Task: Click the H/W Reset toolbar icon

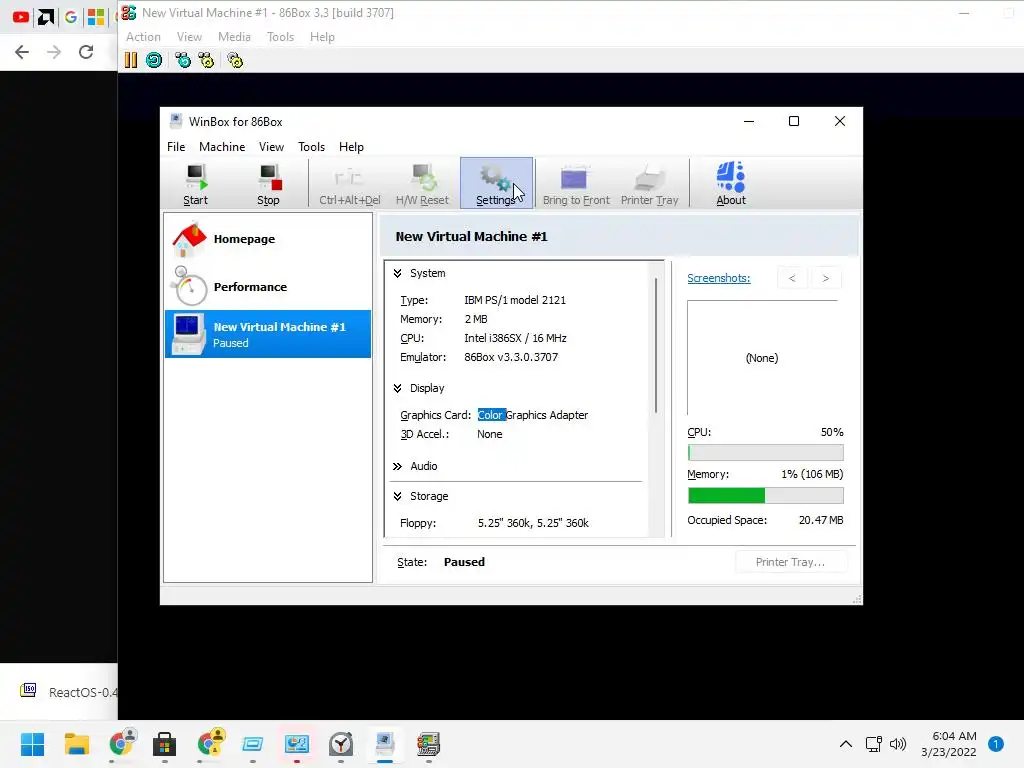Action: tap(422, 184)
